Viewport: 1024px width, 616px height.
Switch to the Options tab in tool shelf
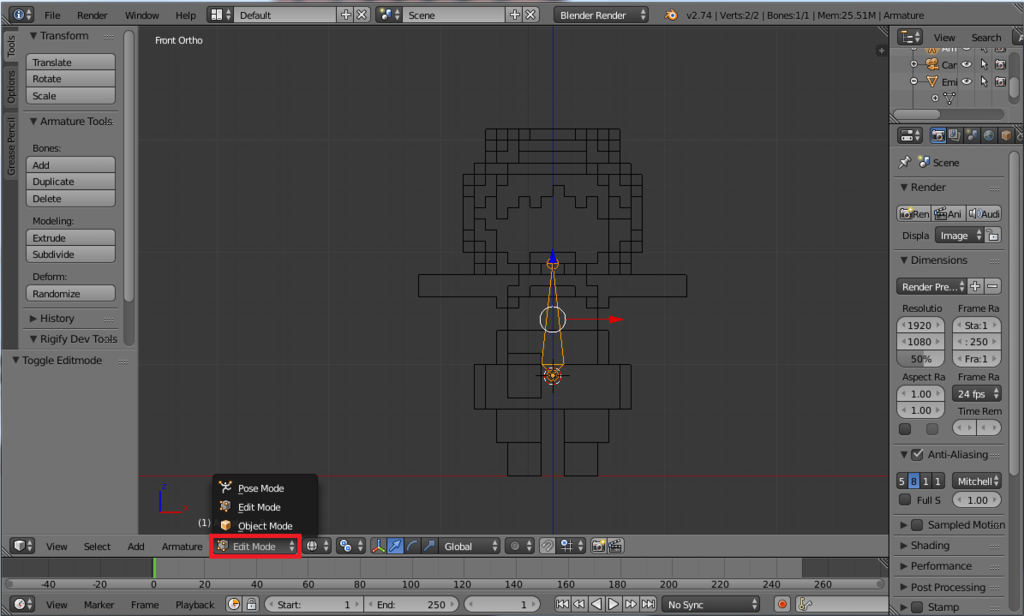(10, 86)
